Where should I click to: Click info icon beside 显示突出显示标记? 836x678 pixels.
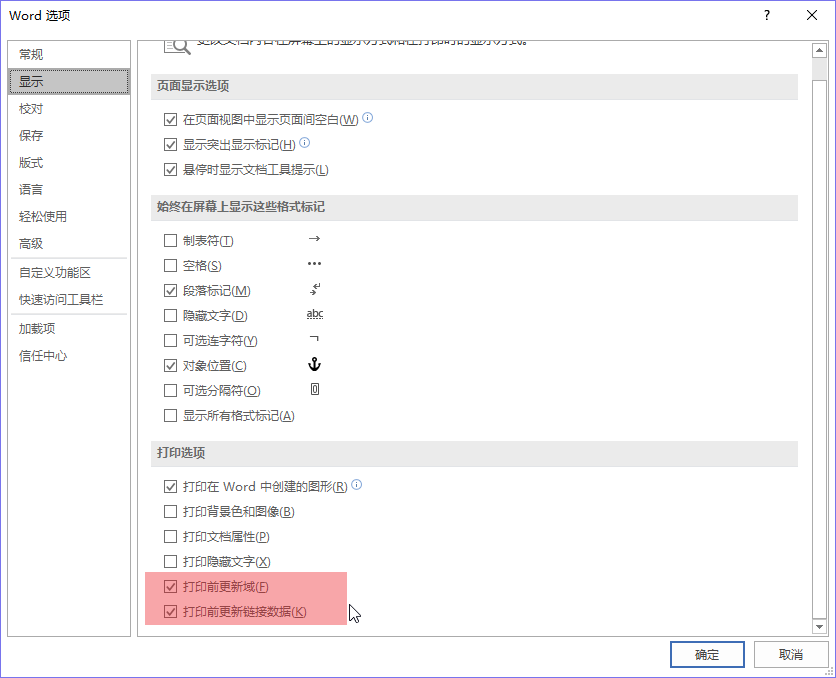pyautogui.click(x=304, y=142)
